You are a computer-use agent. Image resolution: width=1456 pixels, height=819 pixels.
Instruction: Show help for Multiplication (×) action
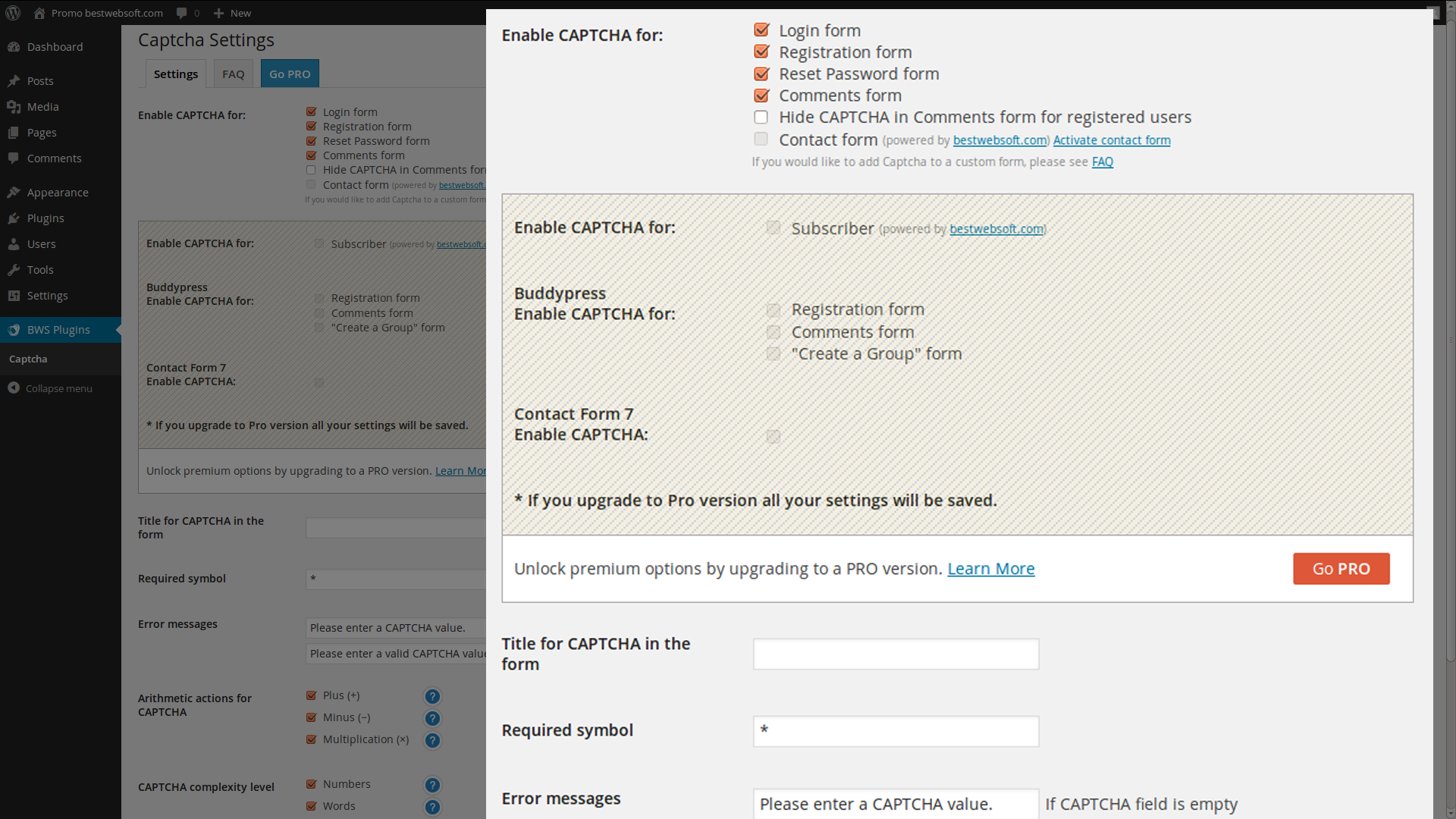click(432, 740)
